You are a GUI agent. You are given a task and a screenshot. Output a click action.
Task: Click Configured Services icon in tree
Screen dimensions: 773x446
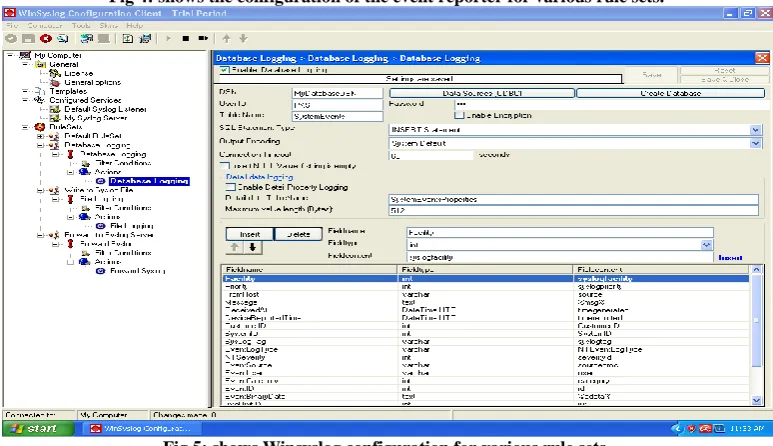point(40,100)
